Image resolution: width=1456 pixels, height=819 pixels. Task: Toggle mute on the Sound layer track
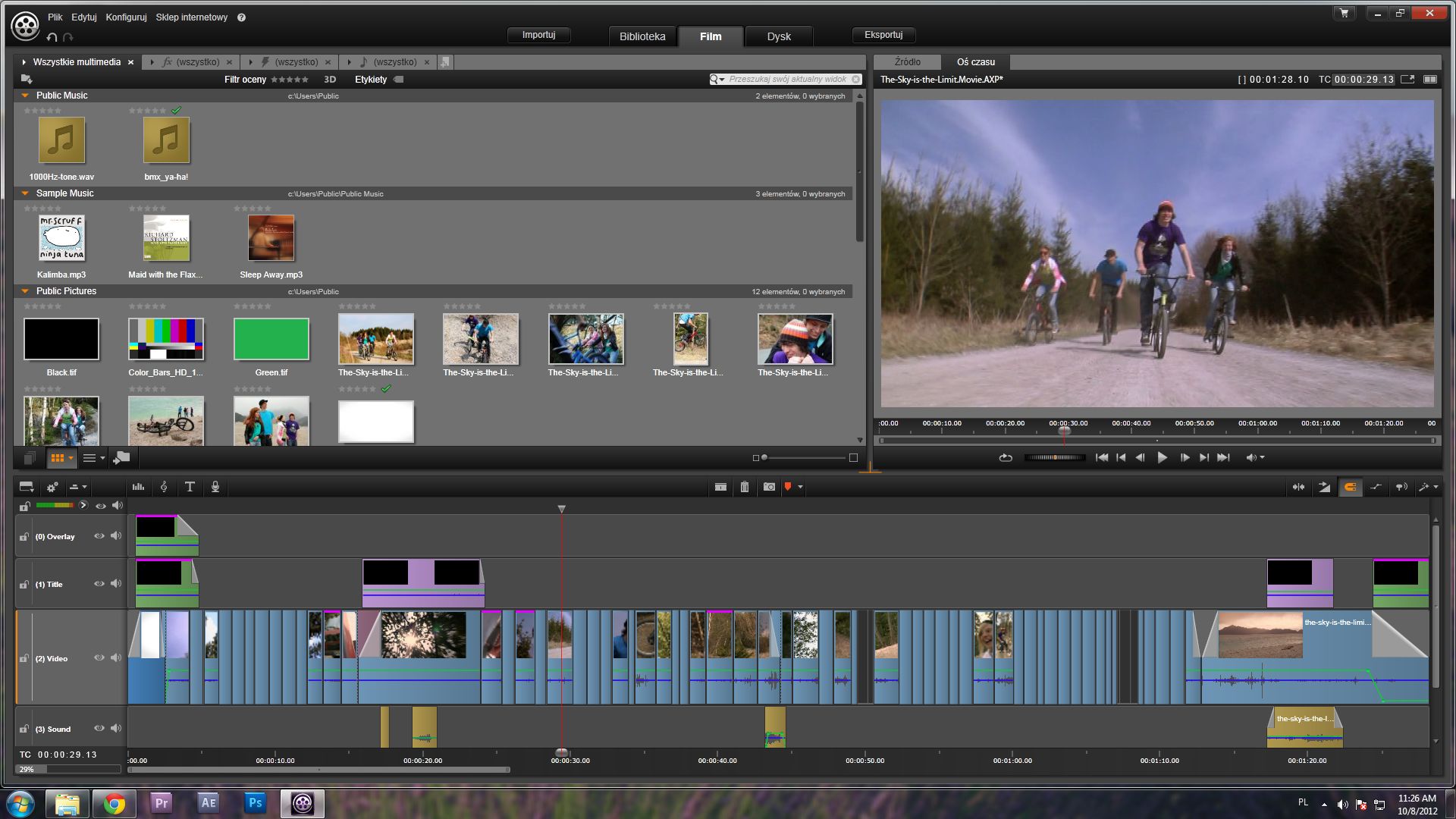point(117,729)
